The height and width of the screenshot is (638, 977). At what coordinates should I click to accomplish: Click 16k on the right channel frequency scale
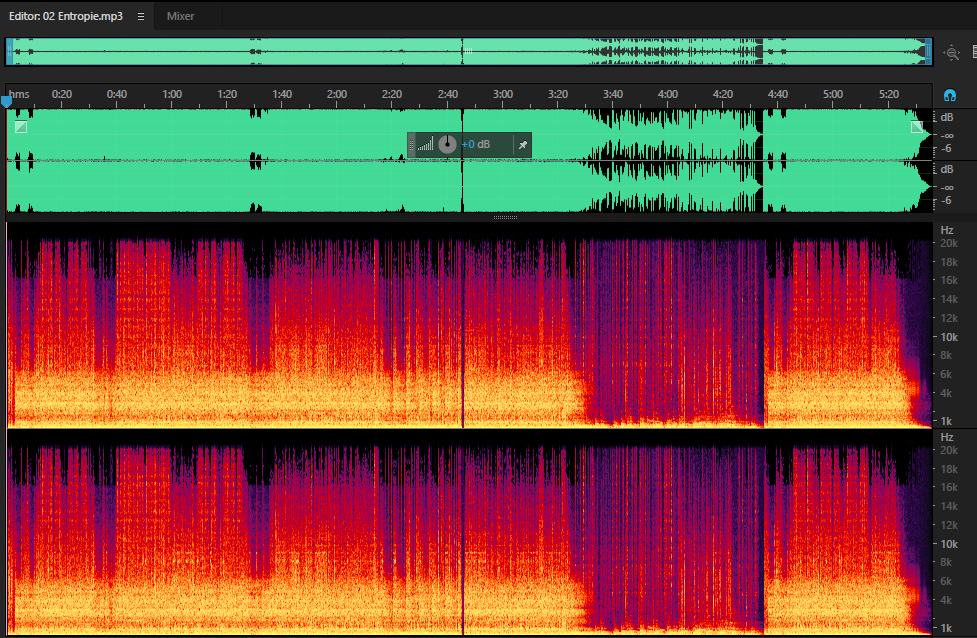(x=948, y=487)
